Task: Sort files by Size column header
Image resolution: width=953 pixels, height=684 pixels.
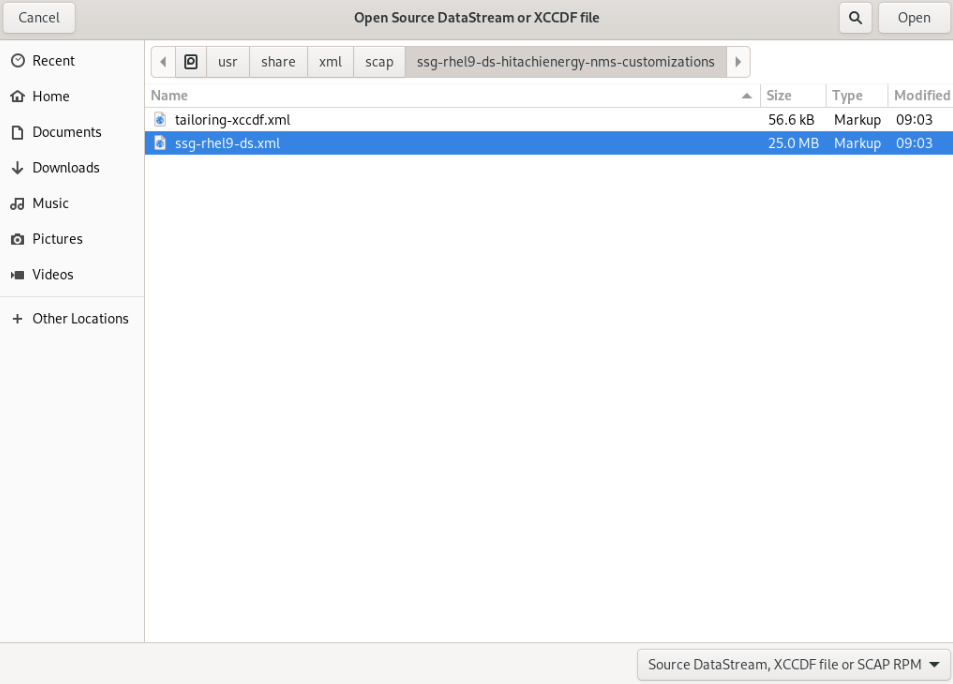Action: (779, 96)
